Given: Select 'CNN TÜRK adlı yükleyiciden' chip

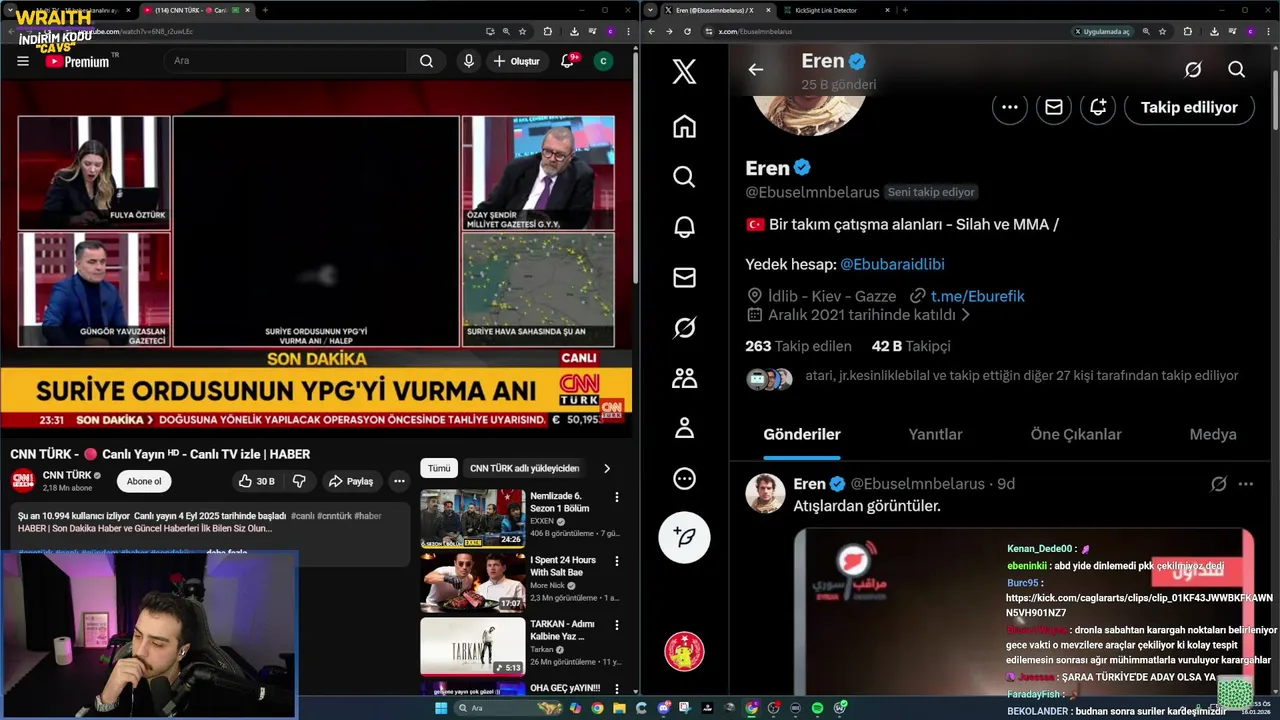Looking at the screenshot, I should [525, 468].
